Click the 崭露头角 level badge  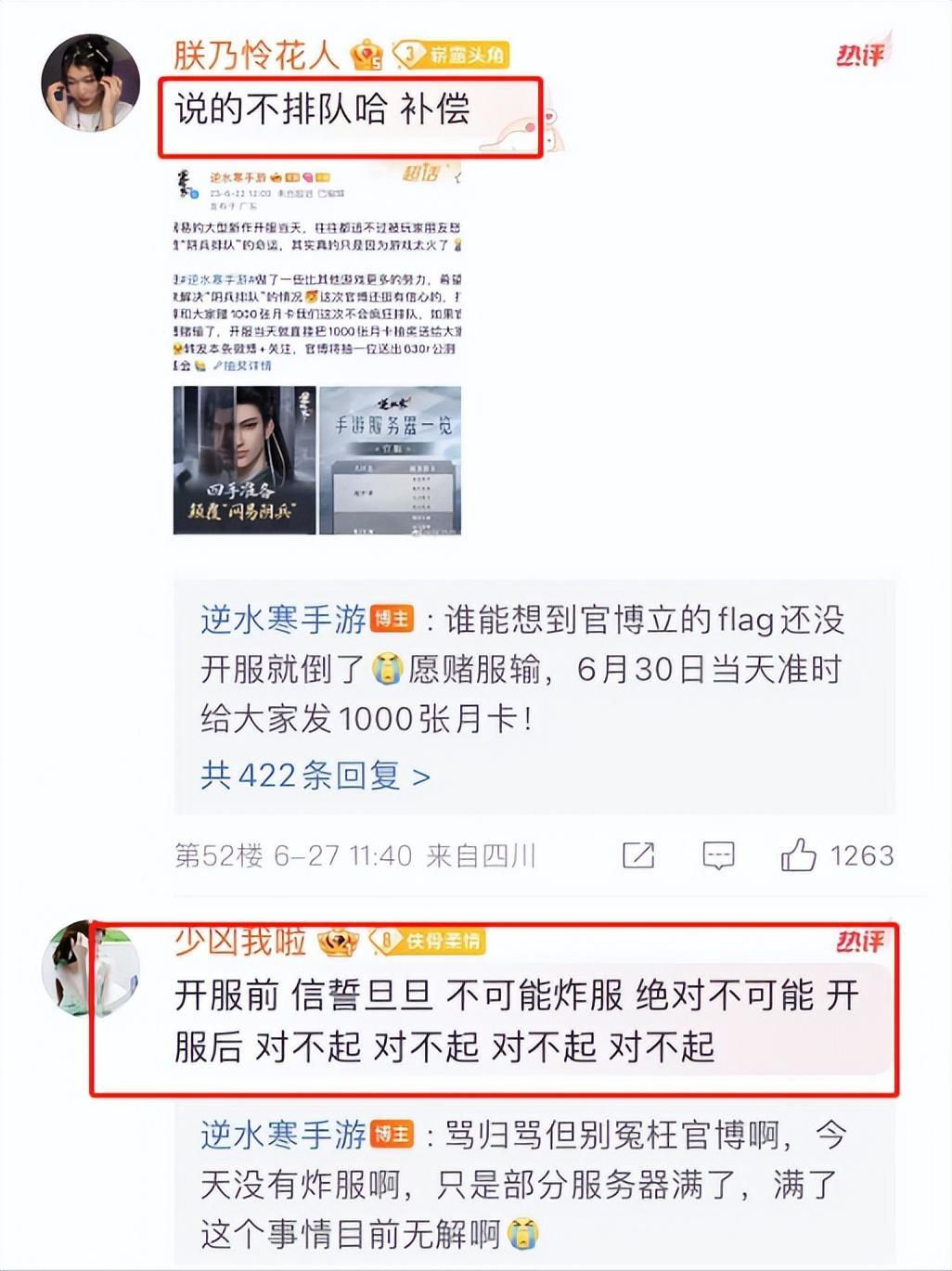[x=451, y=55]
